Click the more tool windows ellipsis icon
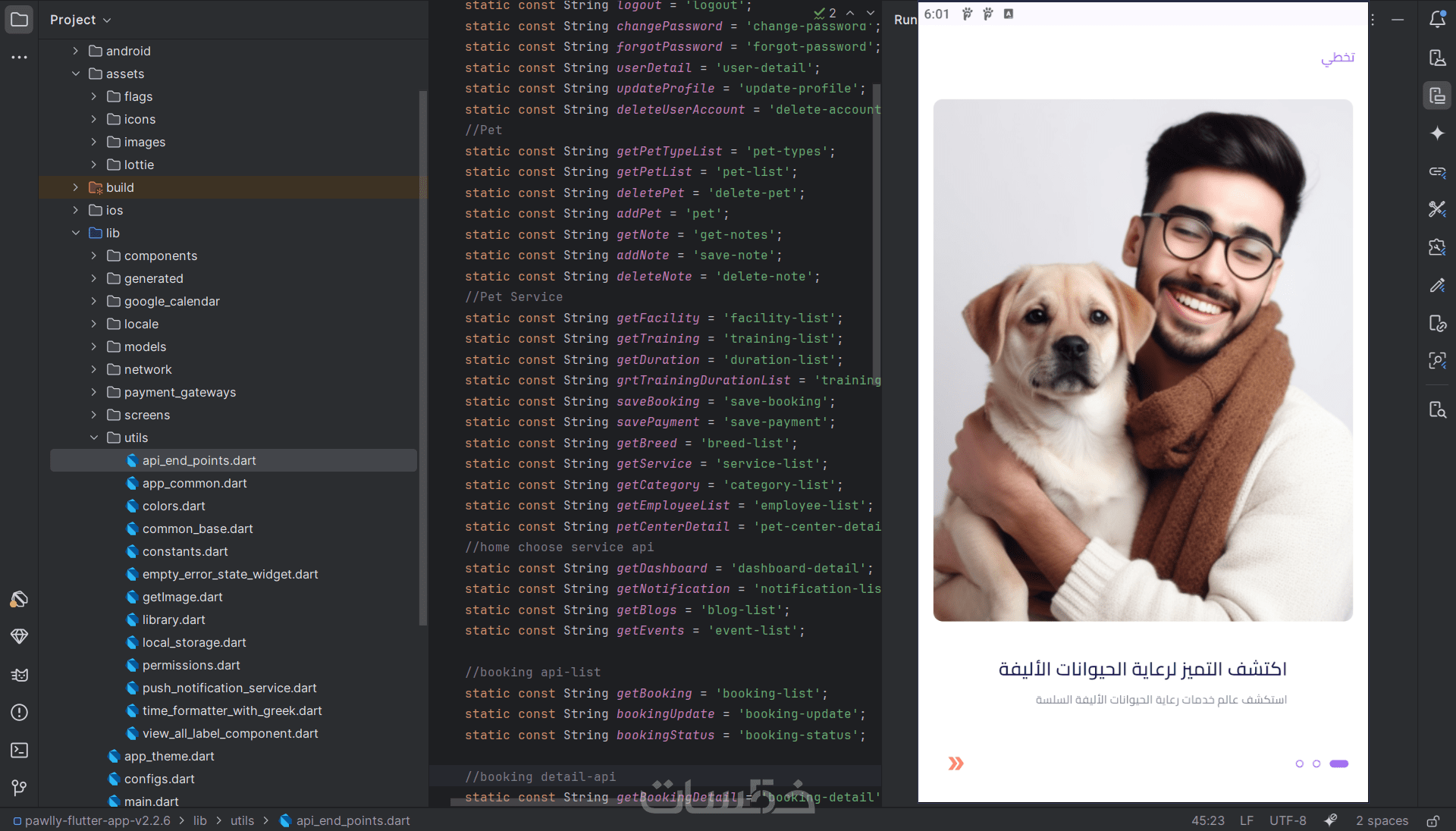This screenshot has width=1456, height=831. pos(19,57)
